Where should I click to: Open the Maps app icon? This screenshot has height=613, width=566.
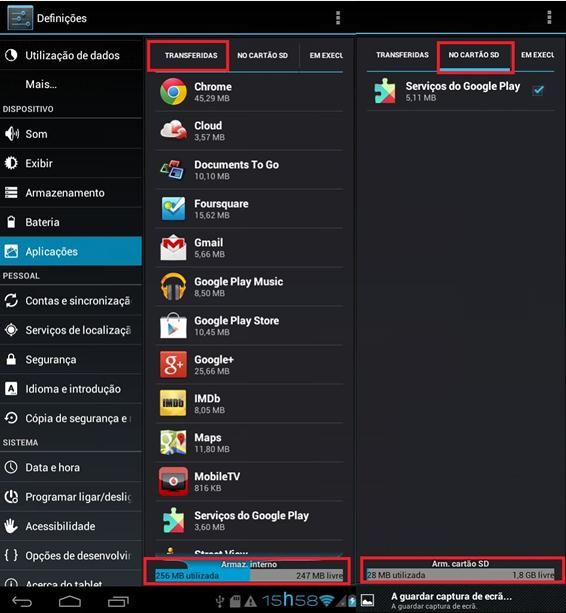(x=173, y=442)
